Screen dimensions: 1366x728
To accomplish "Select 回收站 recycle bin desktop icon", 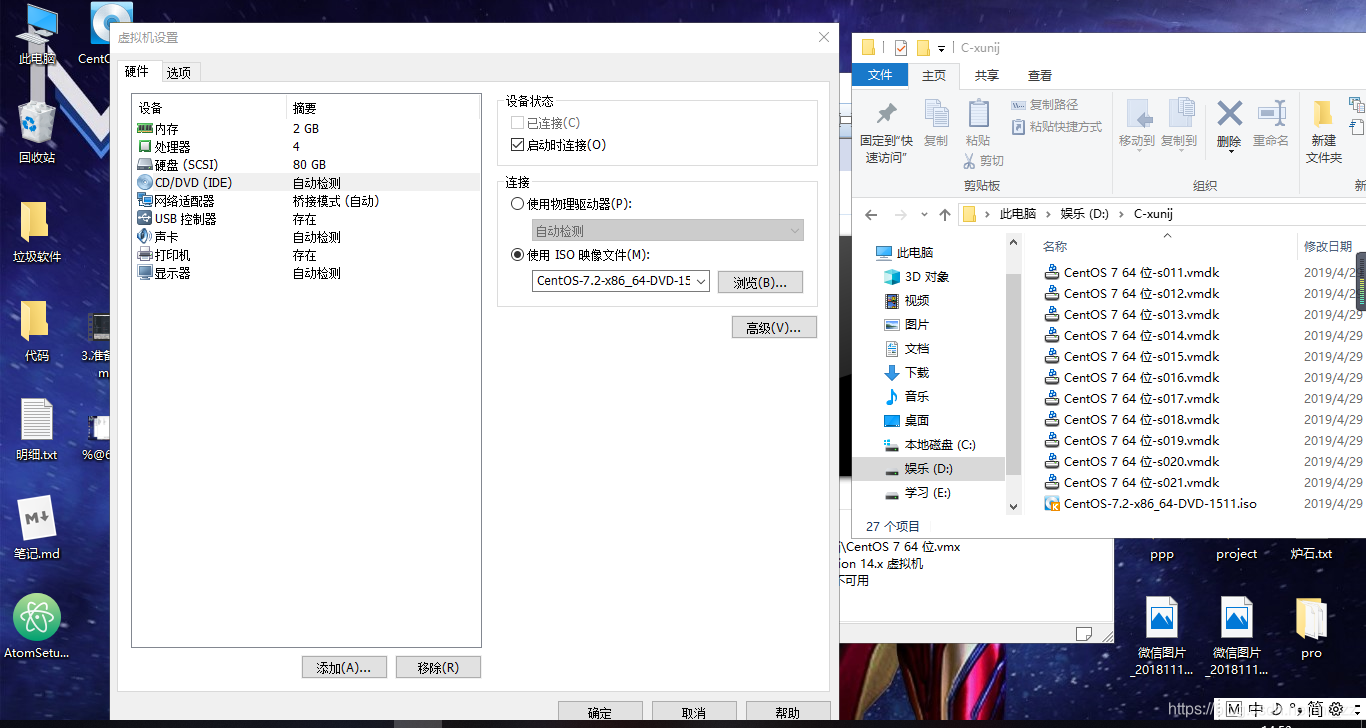I will pyautogui.click(x=37, y=131).
